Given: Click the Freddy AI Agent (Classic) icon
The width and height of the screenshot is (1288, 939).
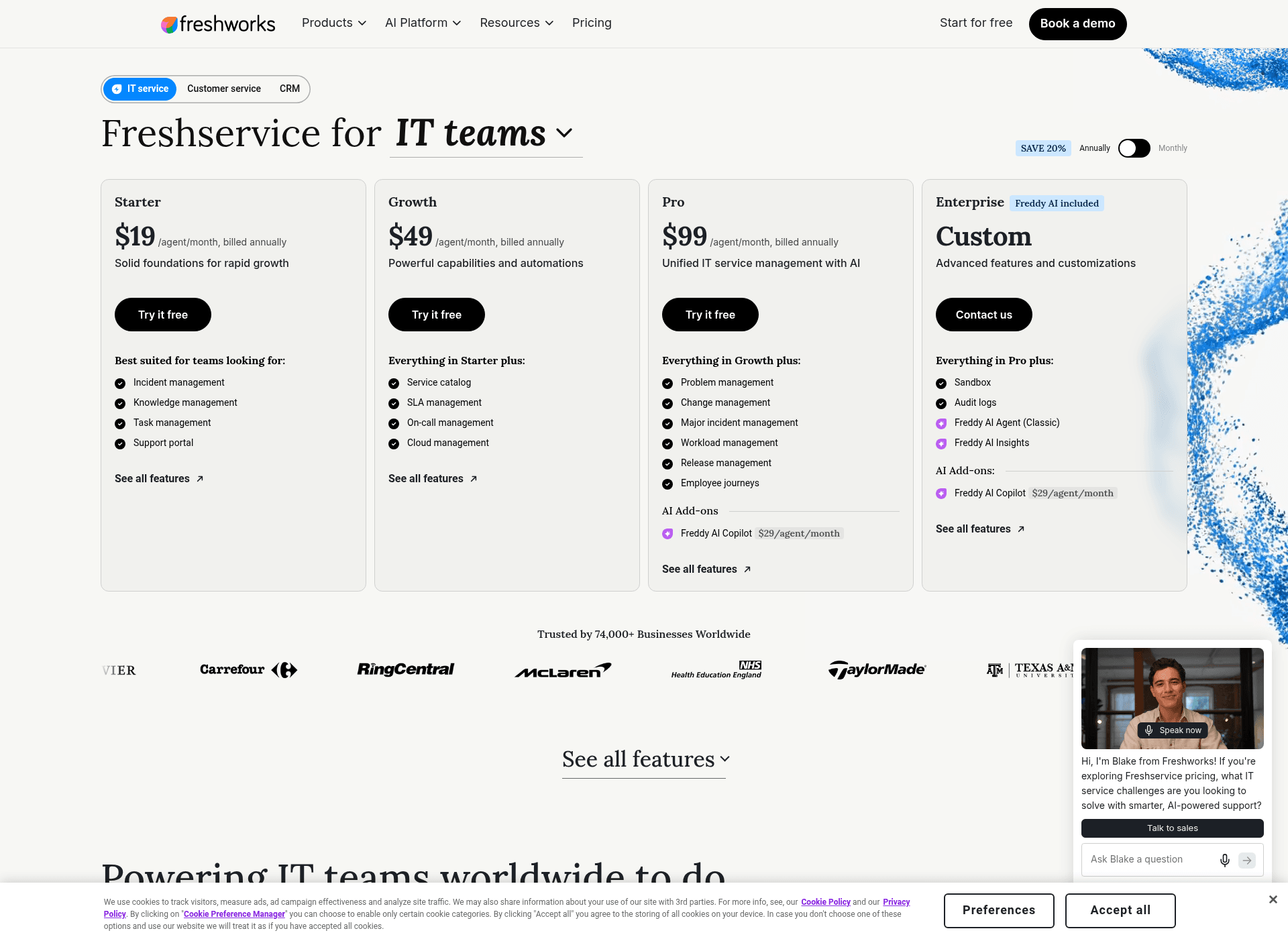Looking at the screenshot, I should pos(941,424).
